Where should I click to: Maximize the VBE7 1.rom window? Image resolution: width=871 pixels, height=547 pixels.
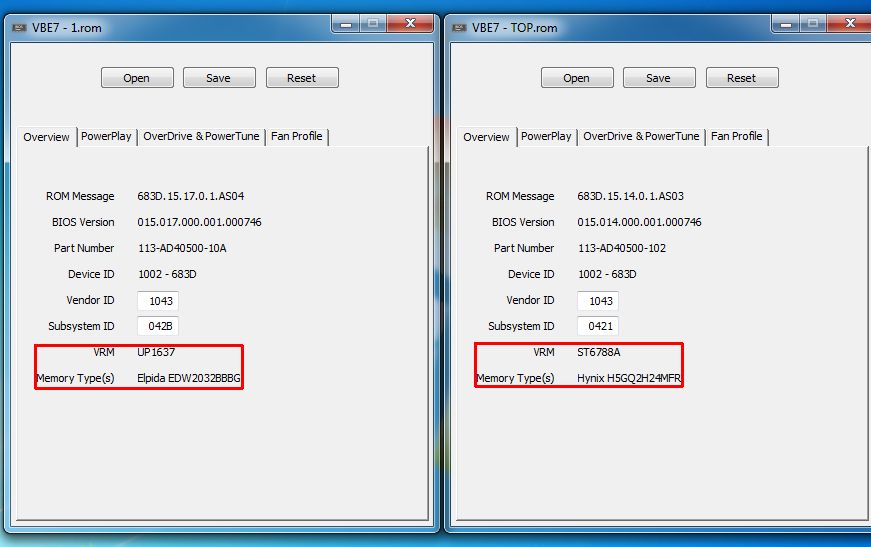point(373,24)
